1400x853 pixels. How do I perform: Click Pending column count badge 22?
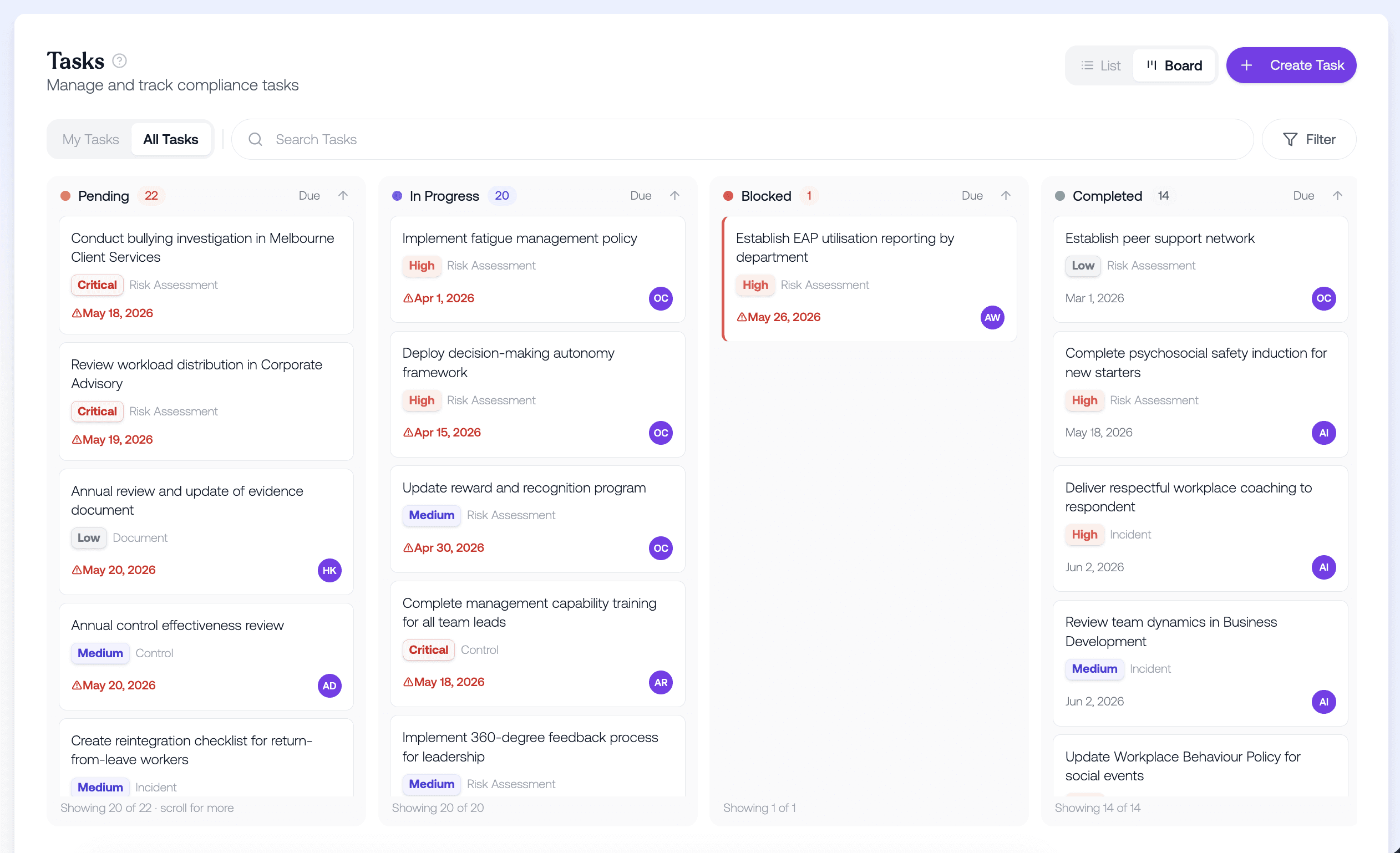(x=151, y=195)
